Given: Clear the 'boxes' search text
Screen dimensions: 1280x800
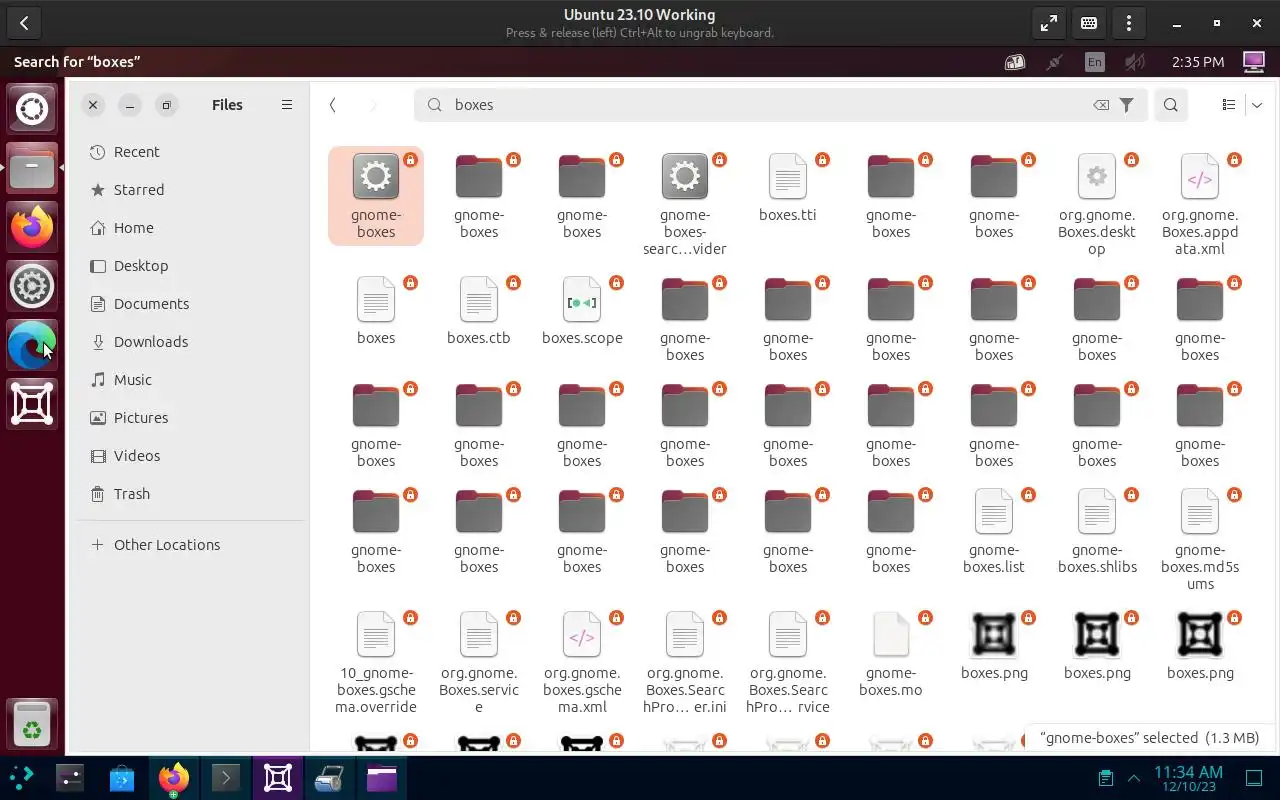Looking at the screenshot, I should click(x=1101, y=105).
